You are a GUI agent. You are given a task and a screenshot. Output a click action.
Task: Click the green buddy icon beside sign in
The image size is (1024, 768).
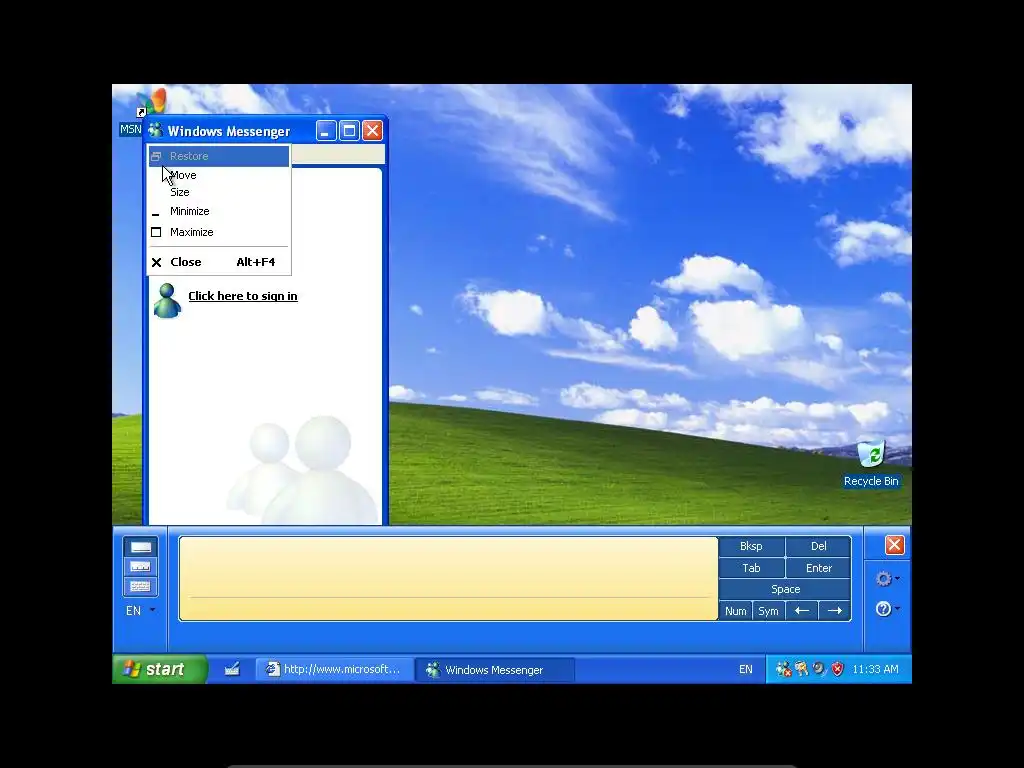[167, 300]
